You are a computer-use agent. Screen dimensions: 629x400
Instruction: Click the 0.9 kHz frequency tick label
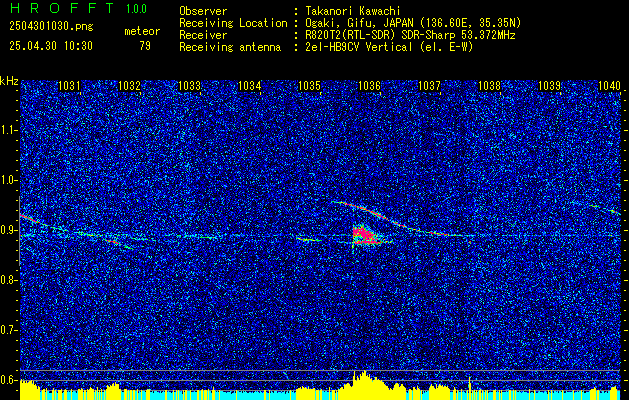(x=8, y=230)
